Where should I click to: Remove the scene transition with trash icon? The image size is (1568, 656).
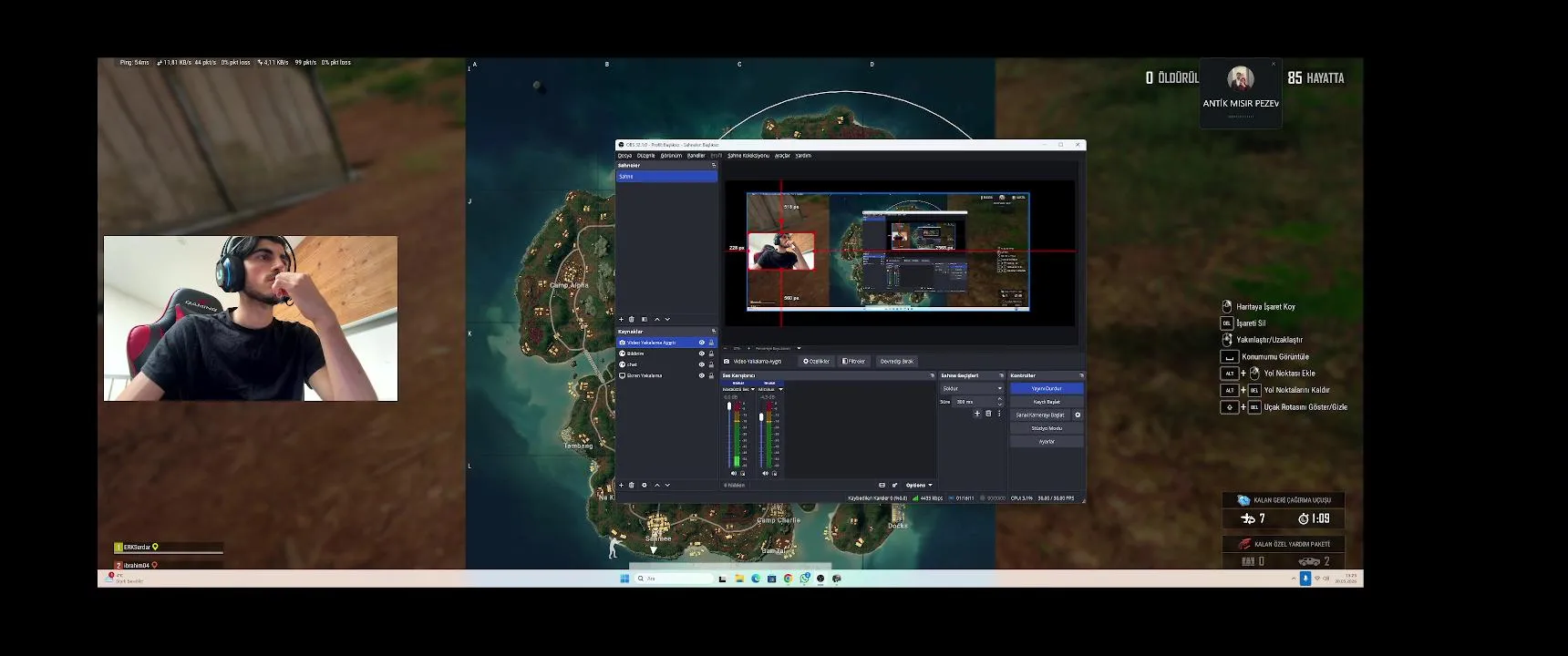click(x=988, y=414)
